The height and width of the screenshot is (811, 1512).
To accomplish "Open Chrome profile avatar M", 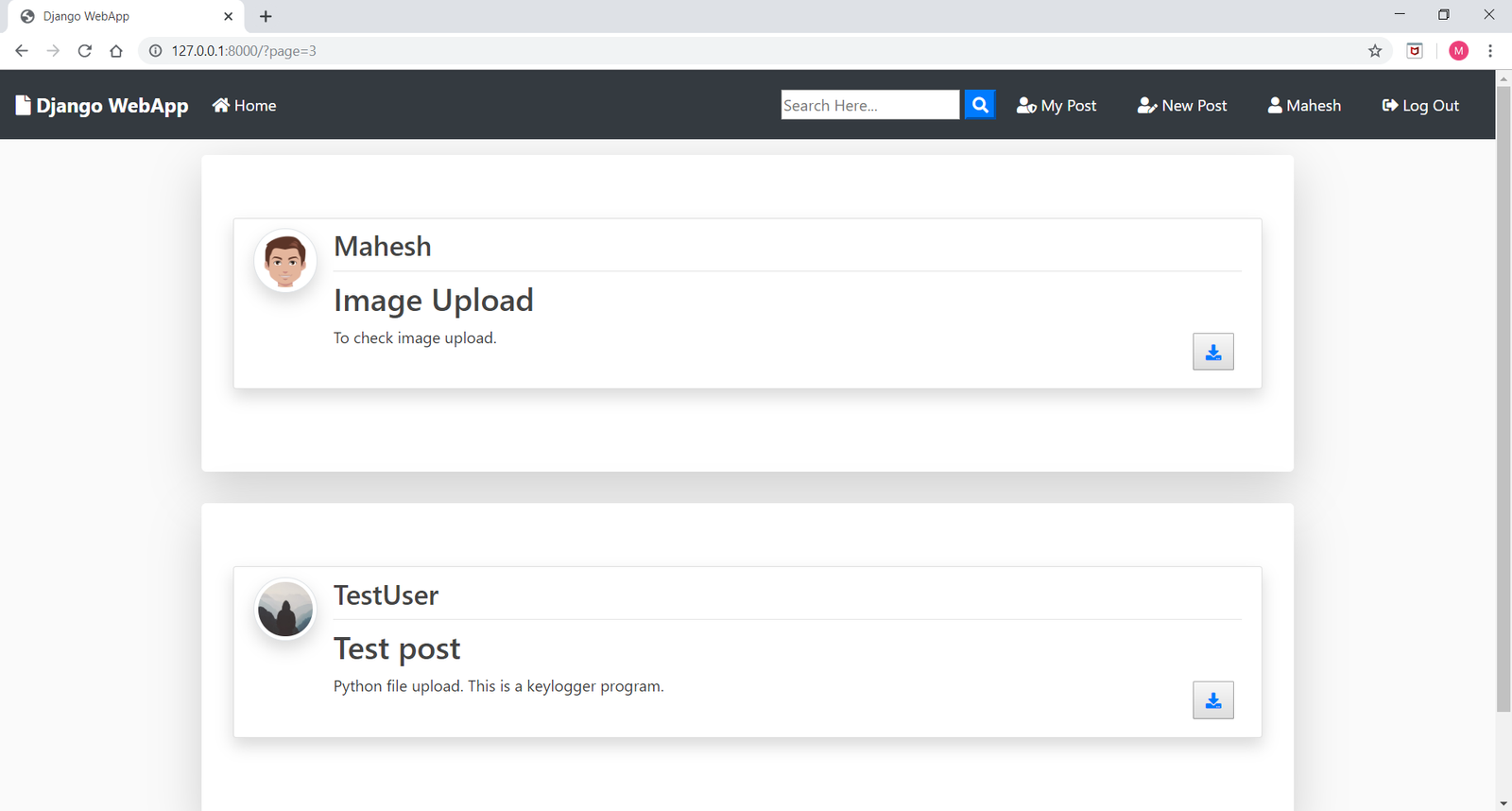I will click(x=1458, y=51).
